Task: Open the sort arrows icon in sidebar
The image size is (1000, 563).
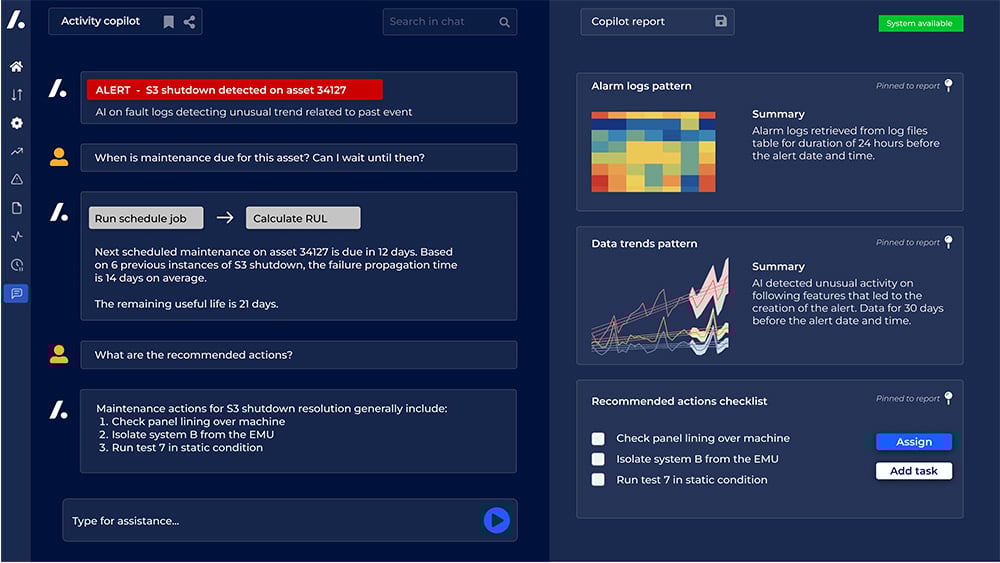Action: tap(16, 95)
